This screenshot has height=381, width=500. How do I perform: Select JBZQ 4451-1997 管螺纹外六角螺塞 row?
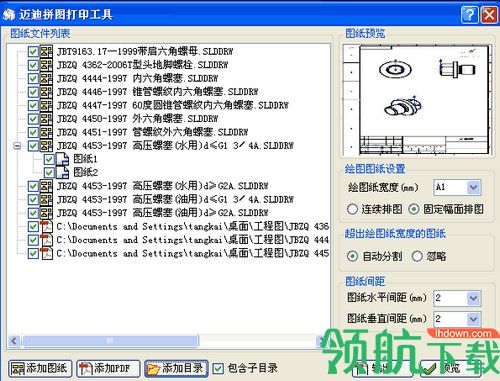tap(152, 132)
